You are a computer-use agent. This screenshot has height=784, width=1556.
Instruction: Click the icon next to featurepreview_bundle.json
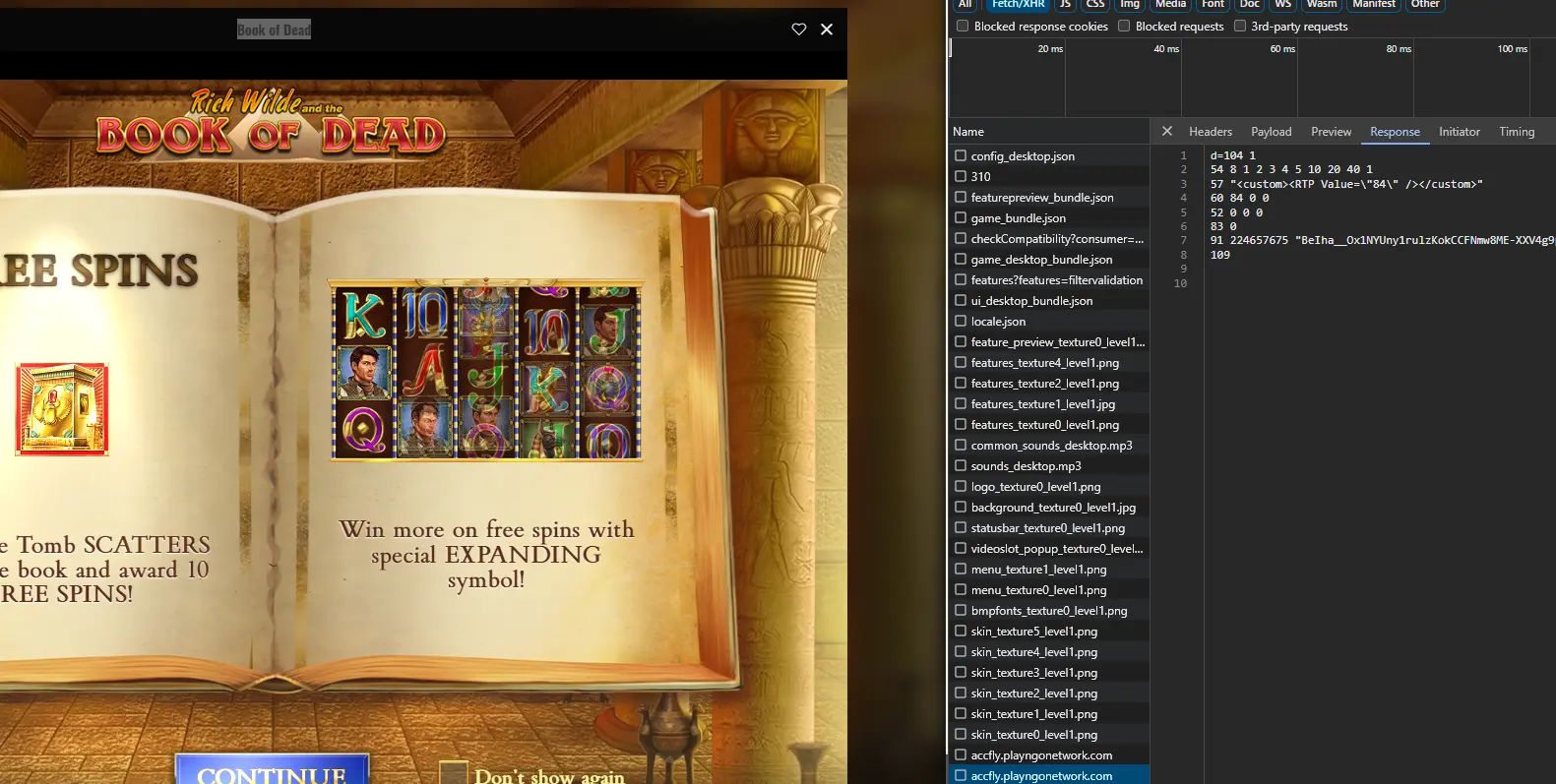coord(961,197)
